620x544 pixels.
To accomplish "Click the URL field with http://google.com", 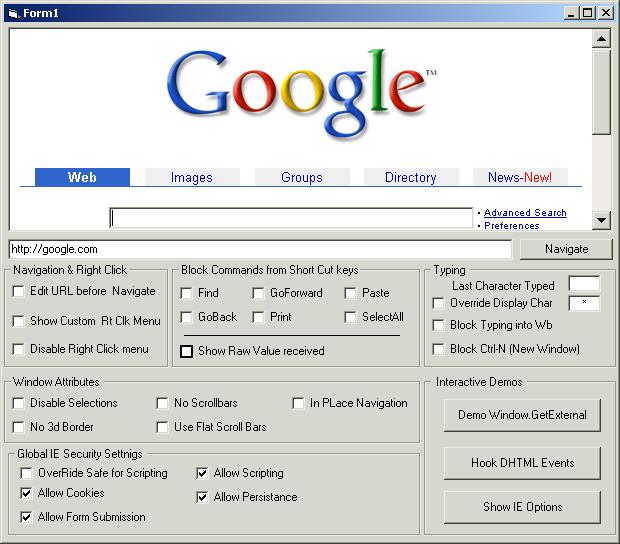I will pos(260,249).
